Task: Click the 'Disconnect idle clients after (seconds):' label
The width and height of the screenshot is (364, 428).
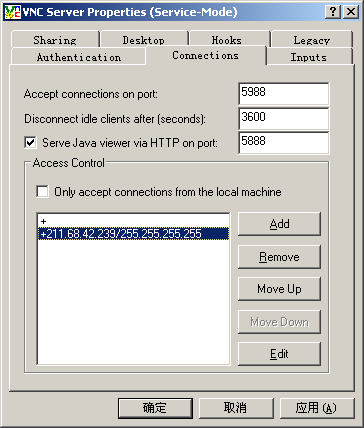Action: (115, 119)
